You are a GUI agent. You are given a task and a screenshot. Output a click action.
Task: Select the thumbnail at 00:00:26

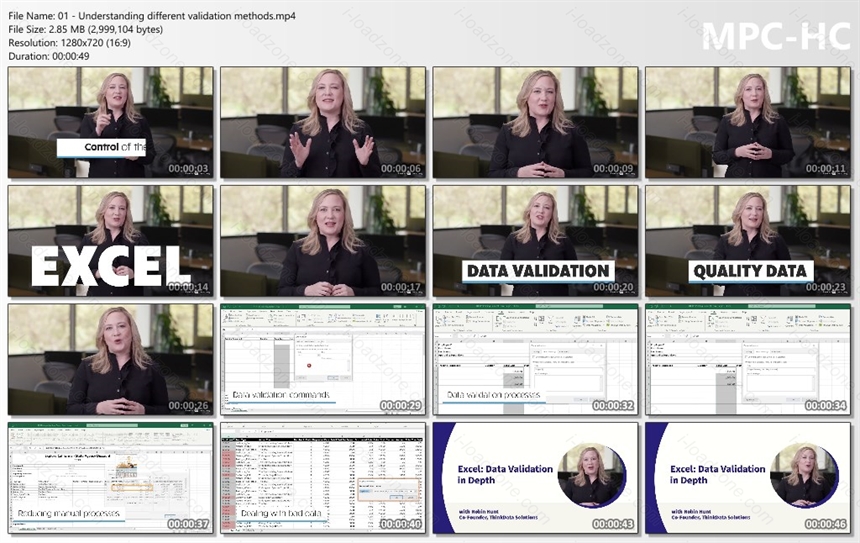[x=111, y=359]
